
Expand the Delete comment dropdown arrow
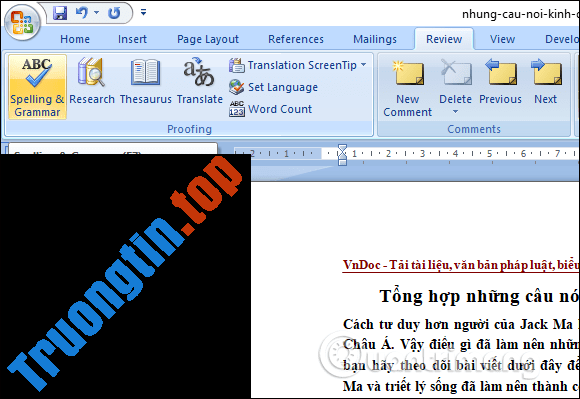tap(455, 111)
